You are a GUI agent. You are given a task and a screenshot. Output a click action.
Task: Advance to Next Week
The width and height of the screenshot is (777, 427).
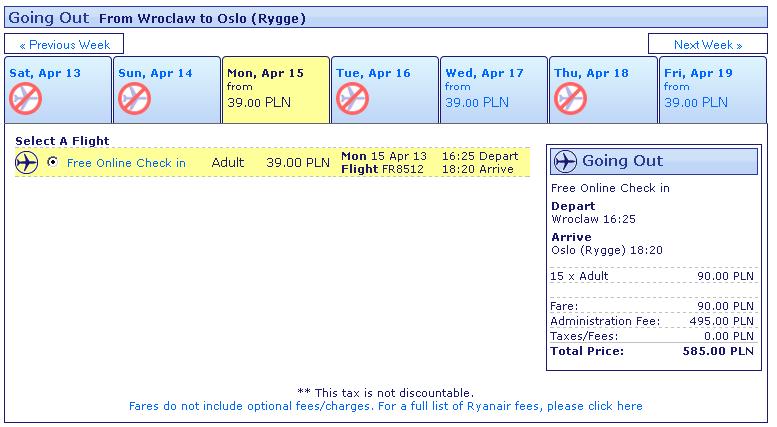pos(708,45)
